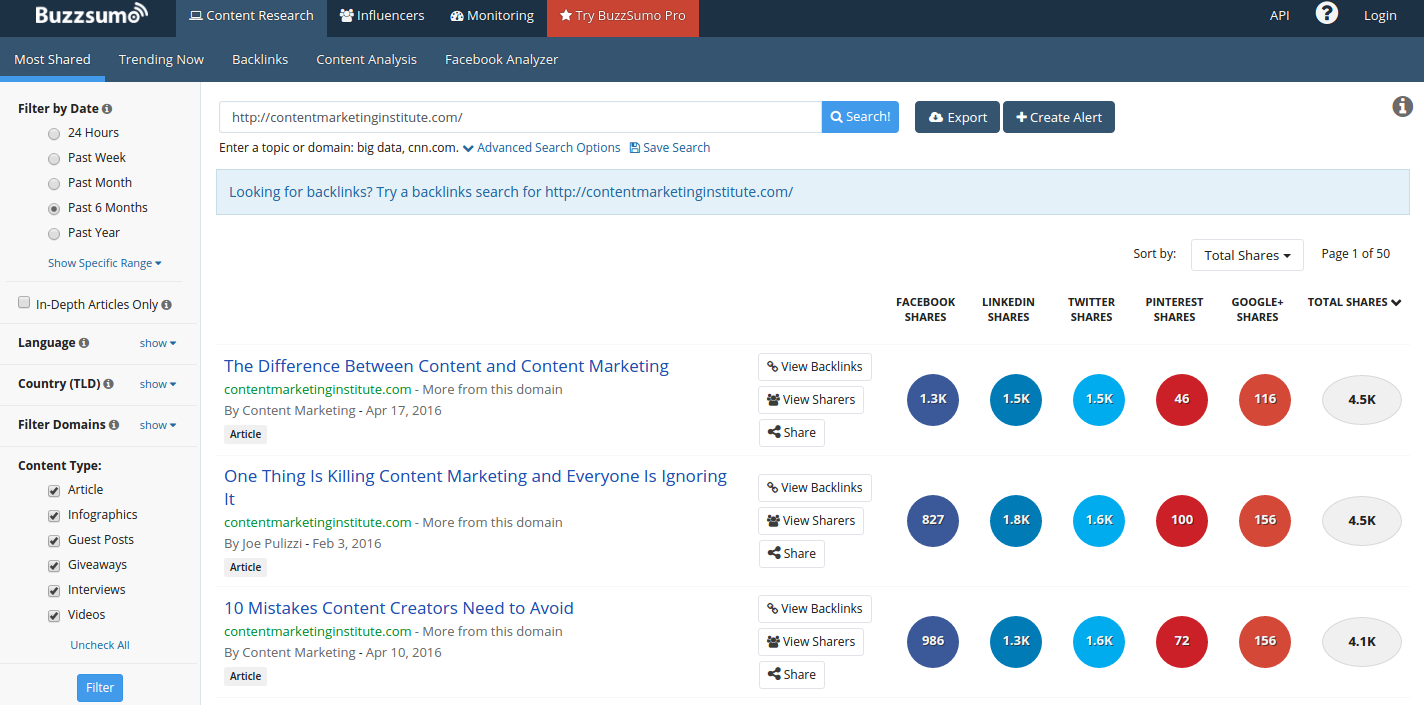Image resolution: width=1424 pixels, height=705 pixels.
Task: Click the search URL input field
Action: [520, 117]
